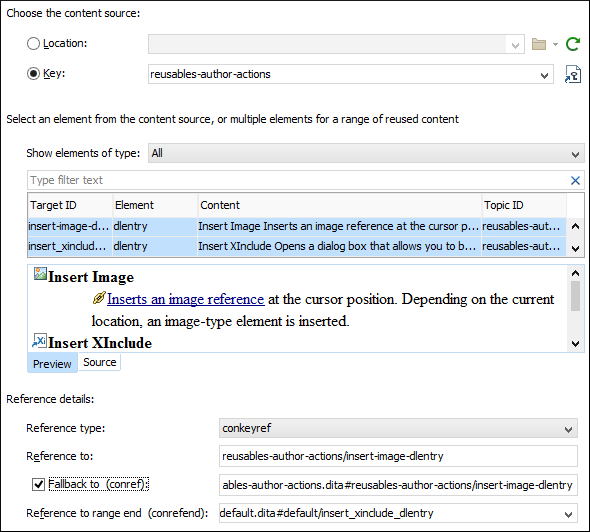The height and width of the screenshot is (532, 590).
Task: Click the Insert Image picture icon in preview
Action: click(x=40, y=274)
